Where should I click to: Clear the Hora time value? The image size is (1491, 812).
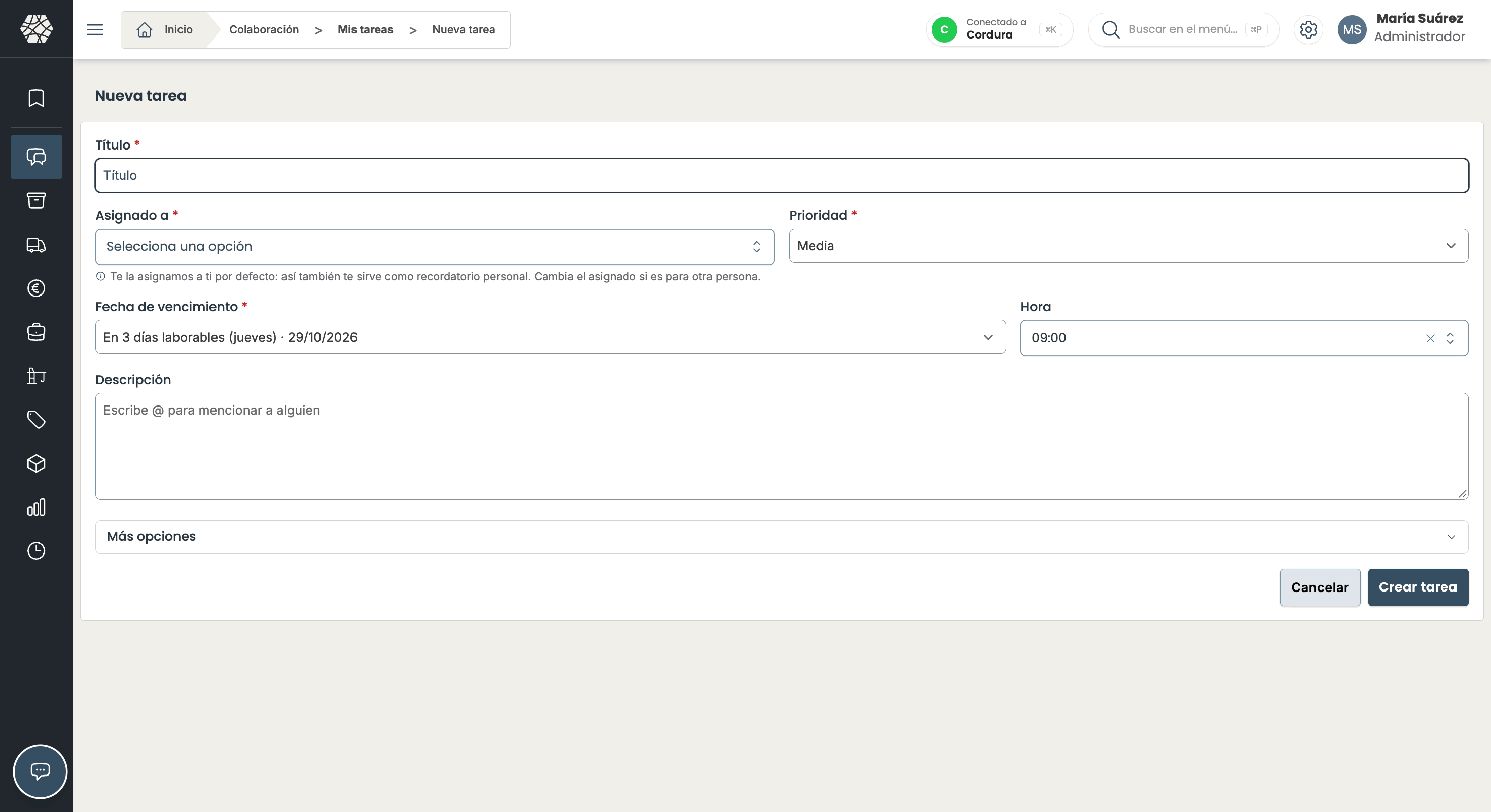point(1430,338)
